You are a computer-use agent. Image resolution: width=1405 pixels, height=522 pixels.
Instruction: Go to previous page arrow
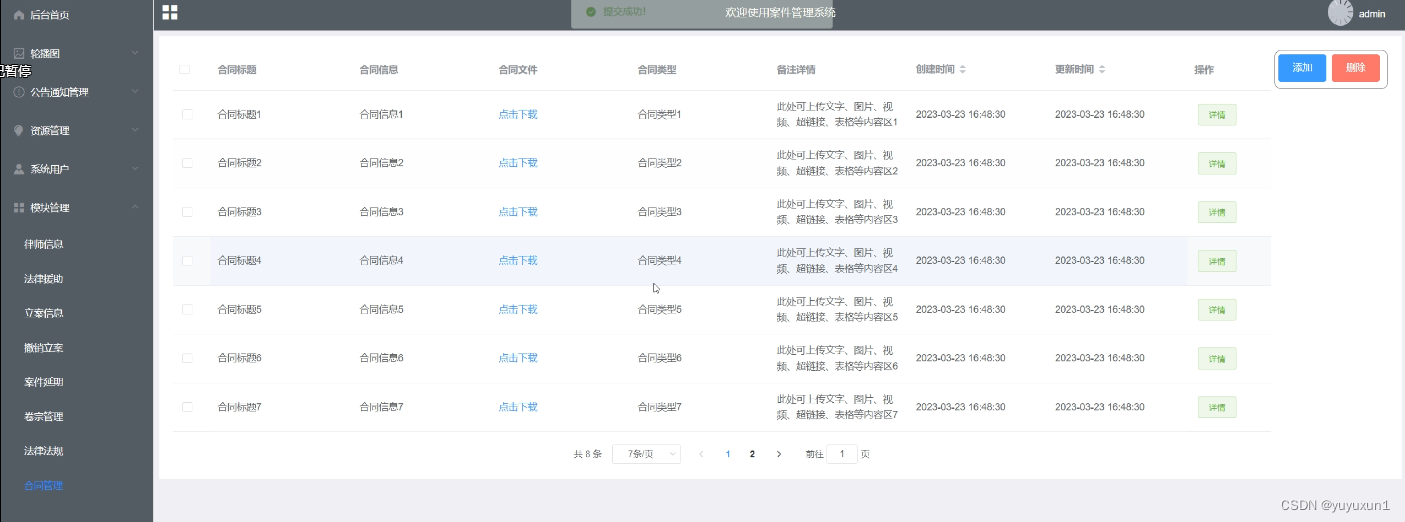tap(701, 454)
